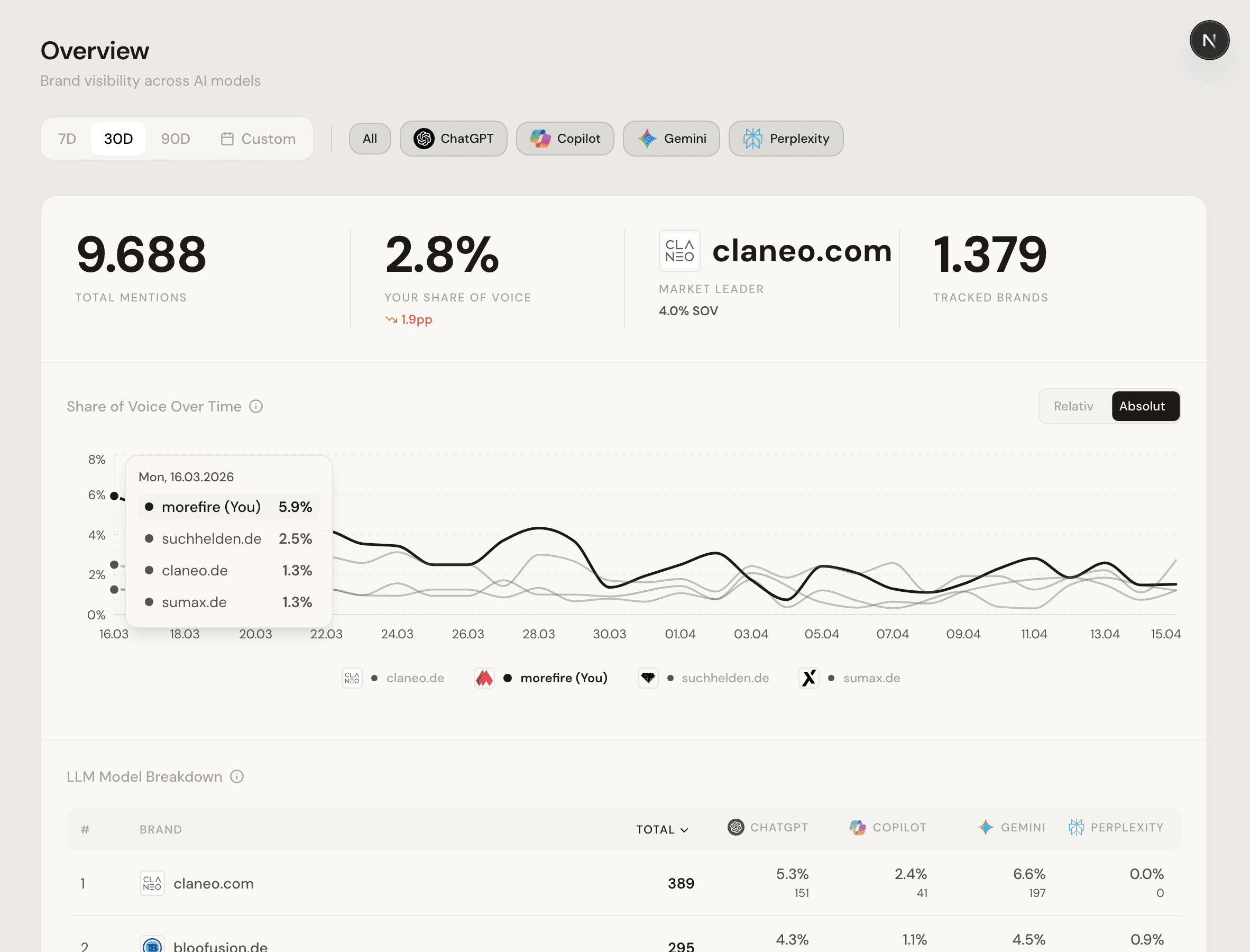Toggle the Copilot model filter
1250x952 pixels.
[x=565, y=139]
